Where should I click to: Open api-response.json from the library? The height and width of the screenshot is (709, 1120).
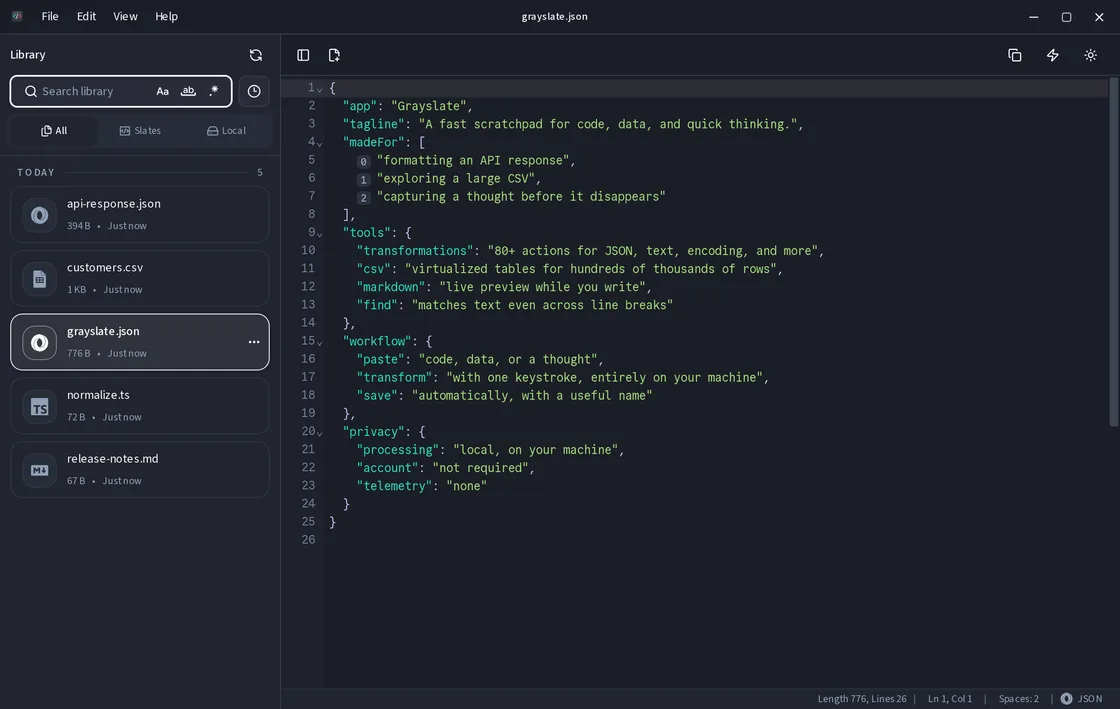coord(140,215)
